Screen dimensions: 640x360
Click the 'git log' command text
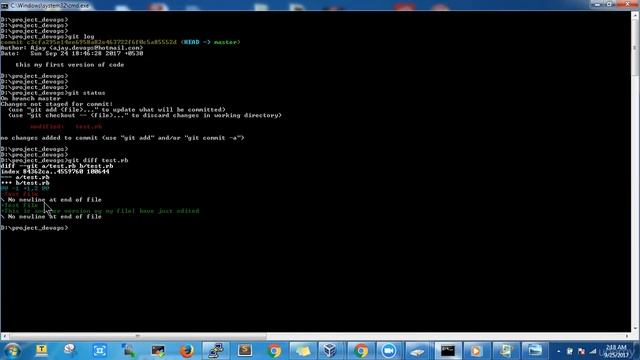[x=81, y=36]
